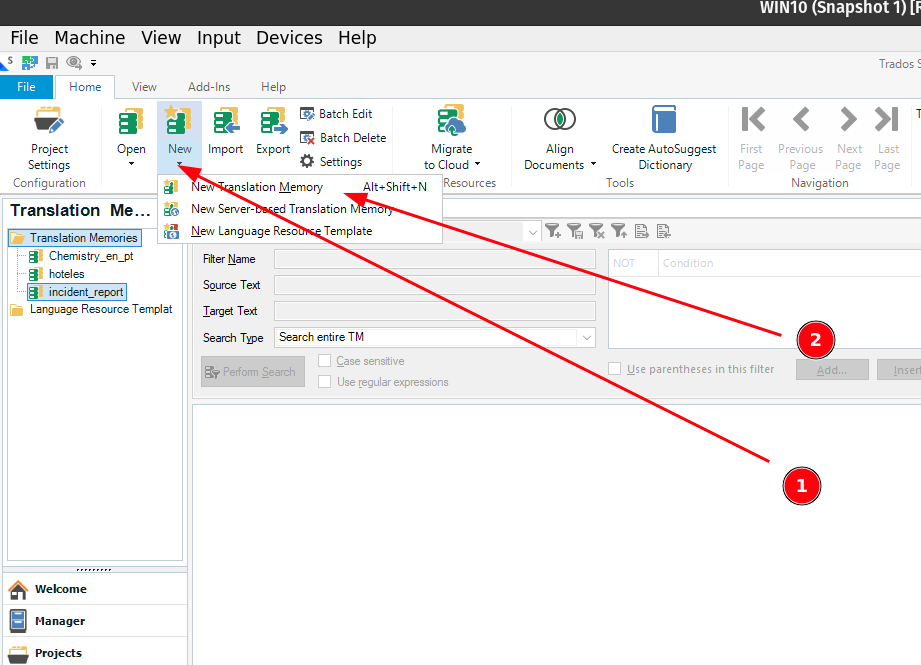
Task: Click the delete filter funnel icon
Action: 597,231
